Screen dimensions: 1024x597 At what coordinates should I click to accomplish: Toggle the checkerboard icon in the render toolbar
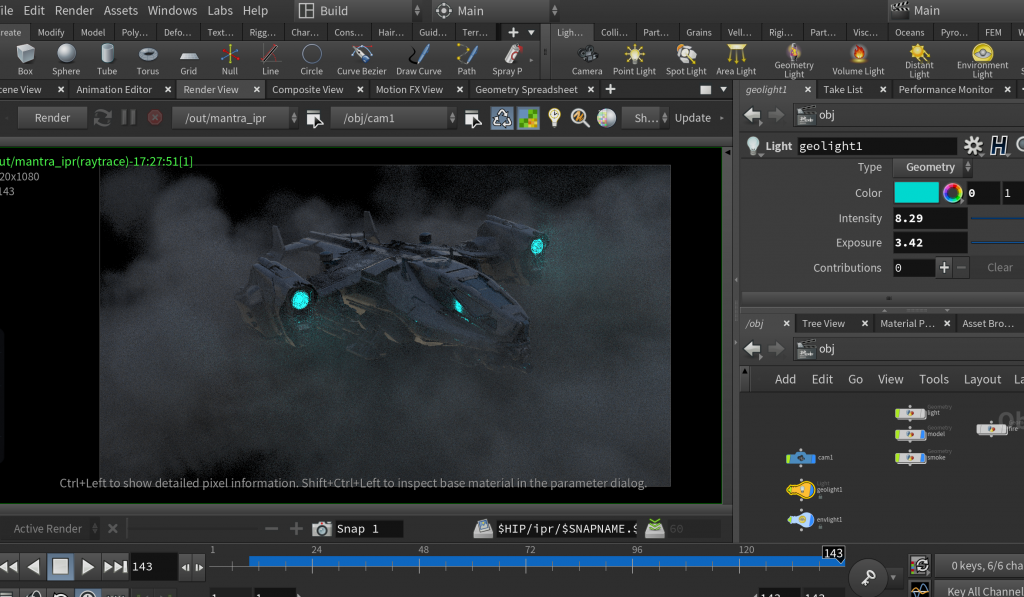pyautogui.click(x=528, y=118)
